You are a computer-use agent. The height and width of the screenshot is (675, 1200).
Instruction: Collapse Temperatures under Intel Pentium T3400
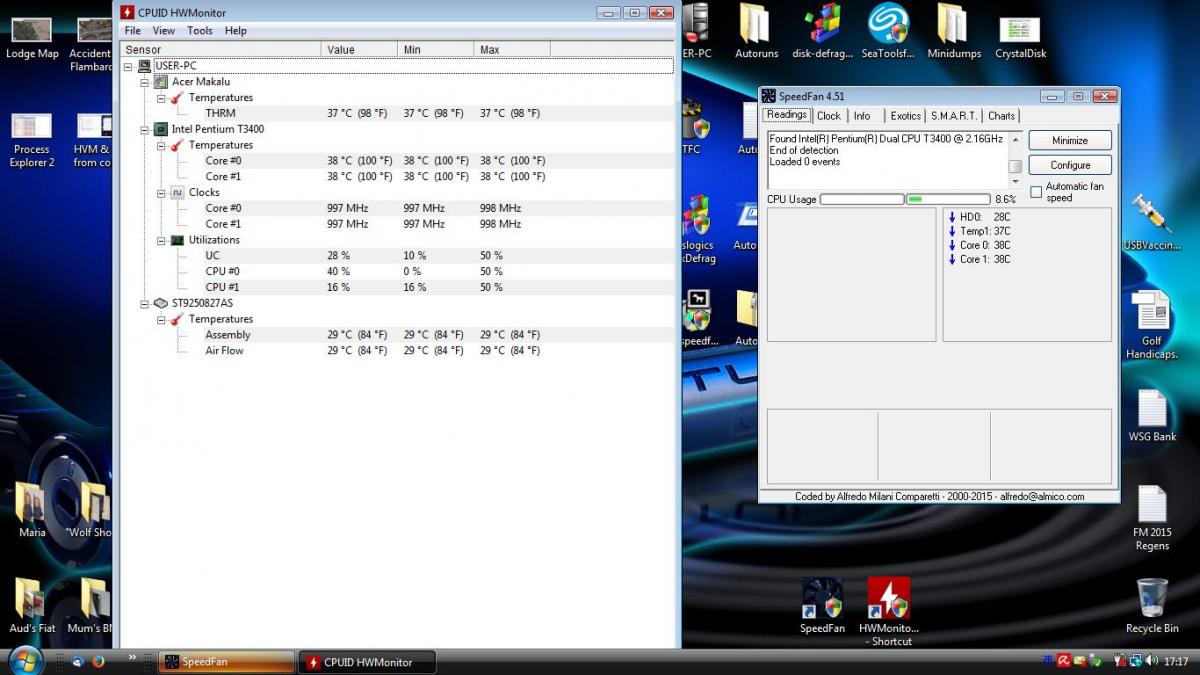161,145
